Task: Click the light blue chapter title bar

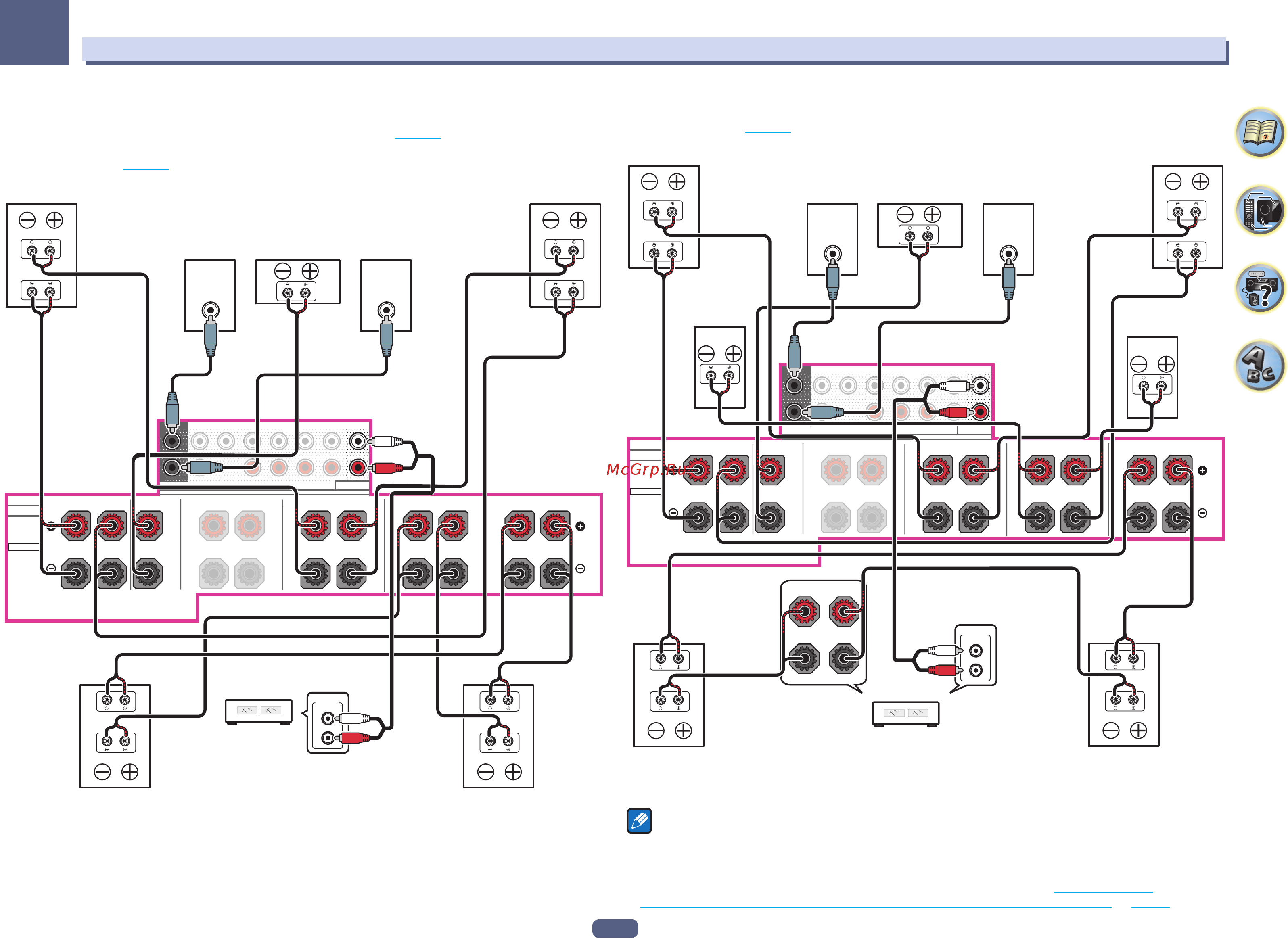Action: tap(654, 49)
